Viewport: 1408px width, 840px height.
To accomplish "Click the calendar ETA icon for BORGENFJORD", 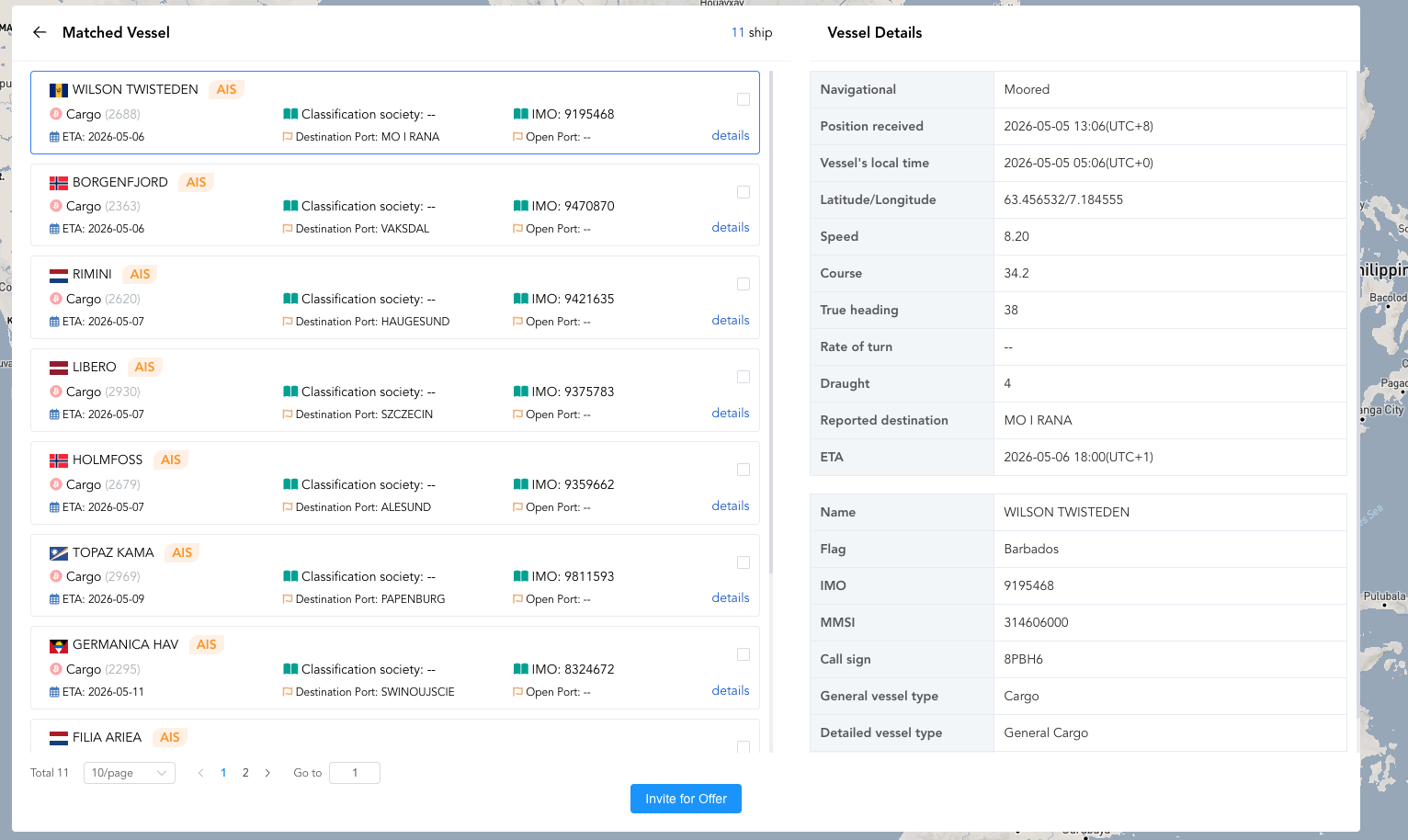I will pyautogui.click(x=54, y=229).
